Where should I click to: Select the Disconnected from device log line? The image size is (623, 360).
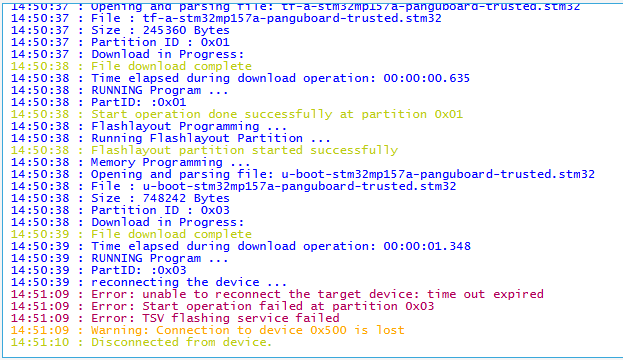141,342
